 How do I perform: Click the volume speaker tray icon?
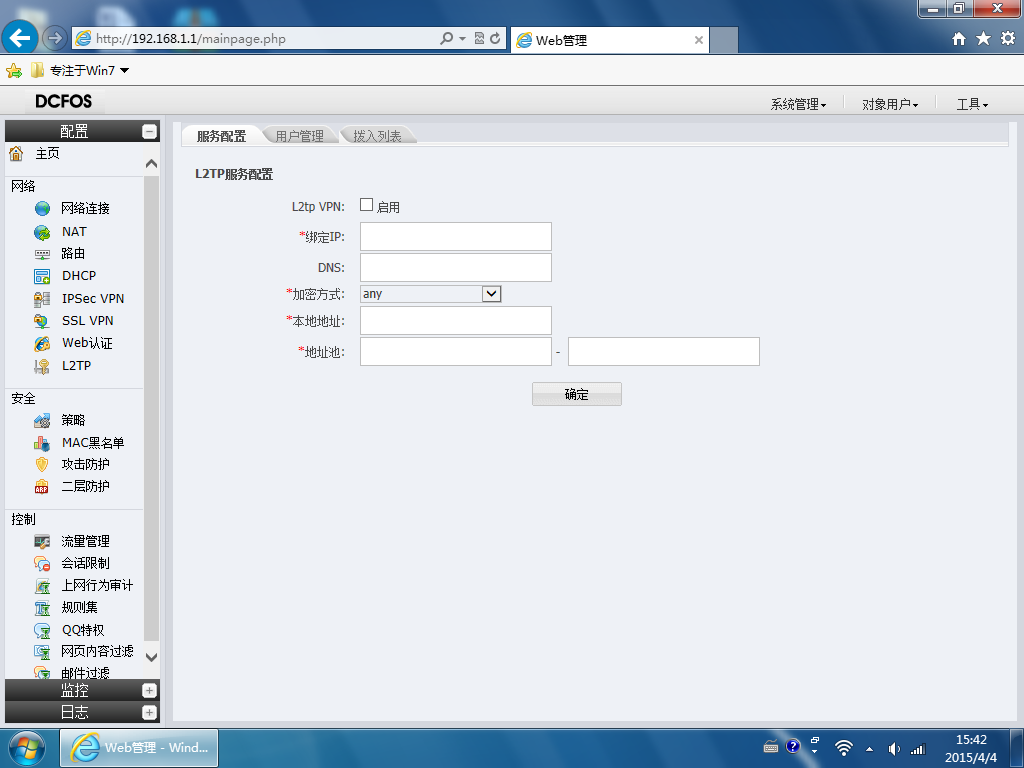coord(894,749)
